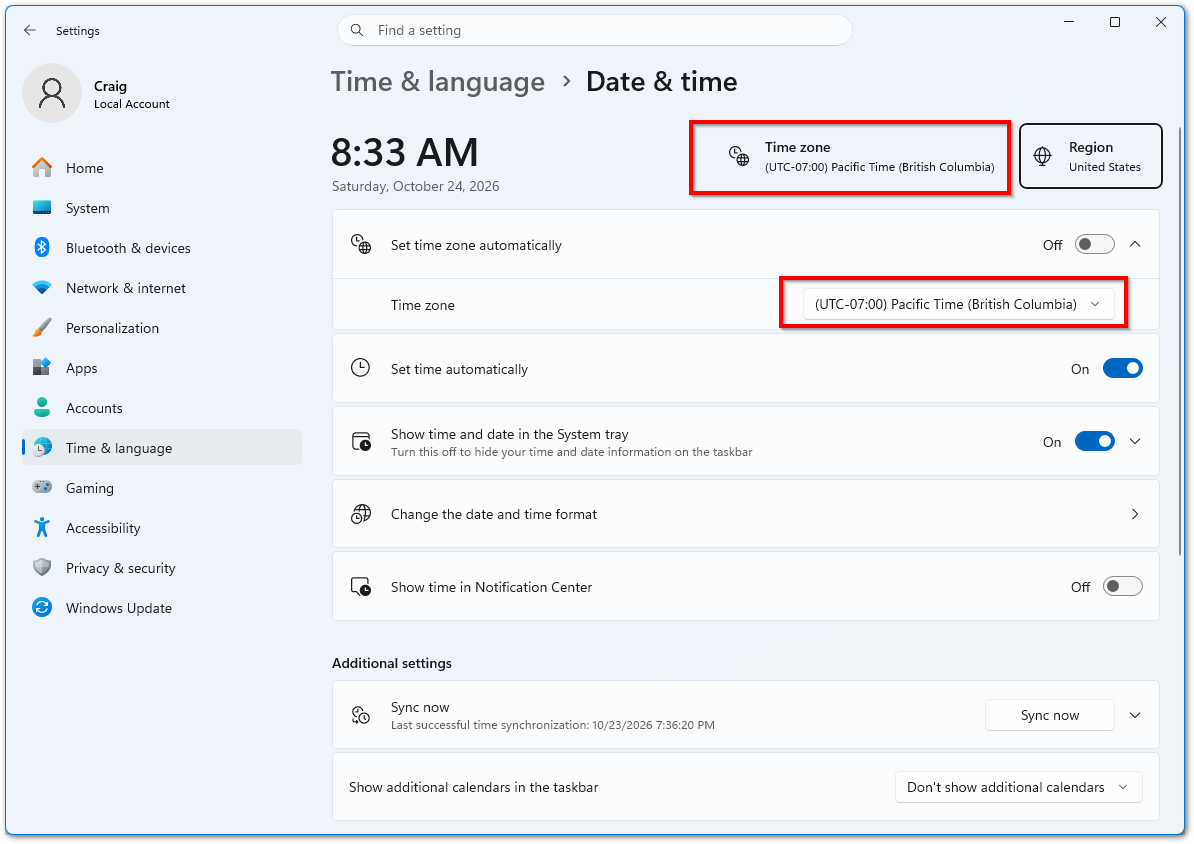
Task: Open the Don't show additional calendars dropdown
Action: coord(1018,787)
